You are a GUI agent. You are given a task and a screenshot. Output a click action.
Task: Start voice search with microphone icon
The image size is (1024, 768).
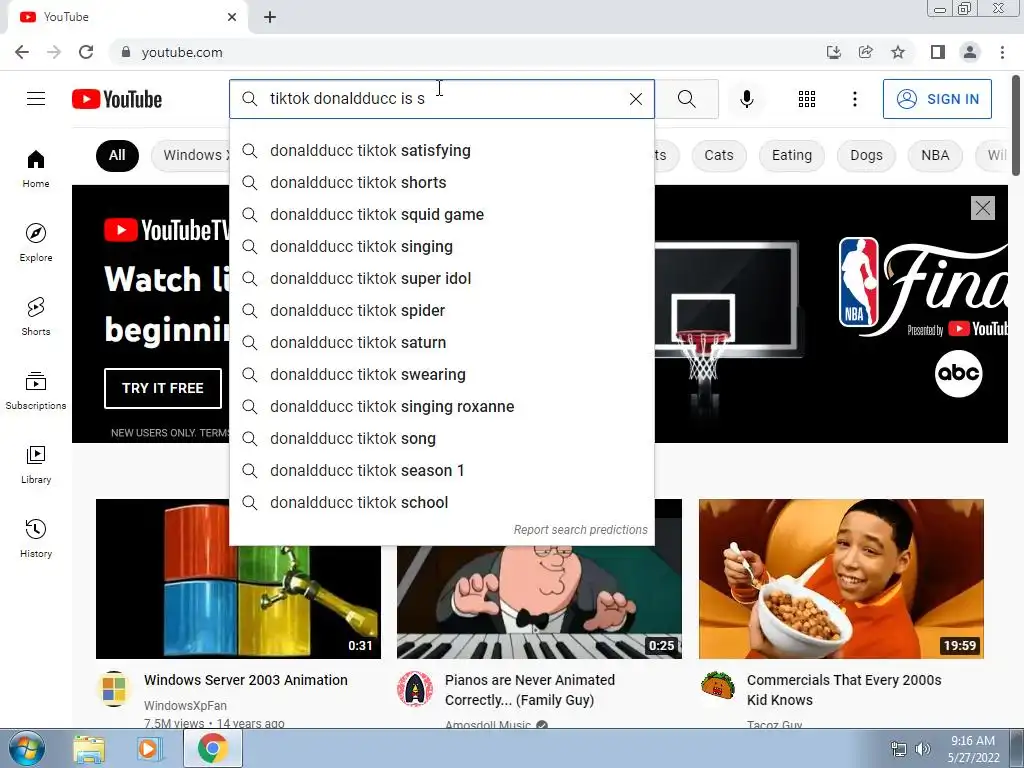746,99
